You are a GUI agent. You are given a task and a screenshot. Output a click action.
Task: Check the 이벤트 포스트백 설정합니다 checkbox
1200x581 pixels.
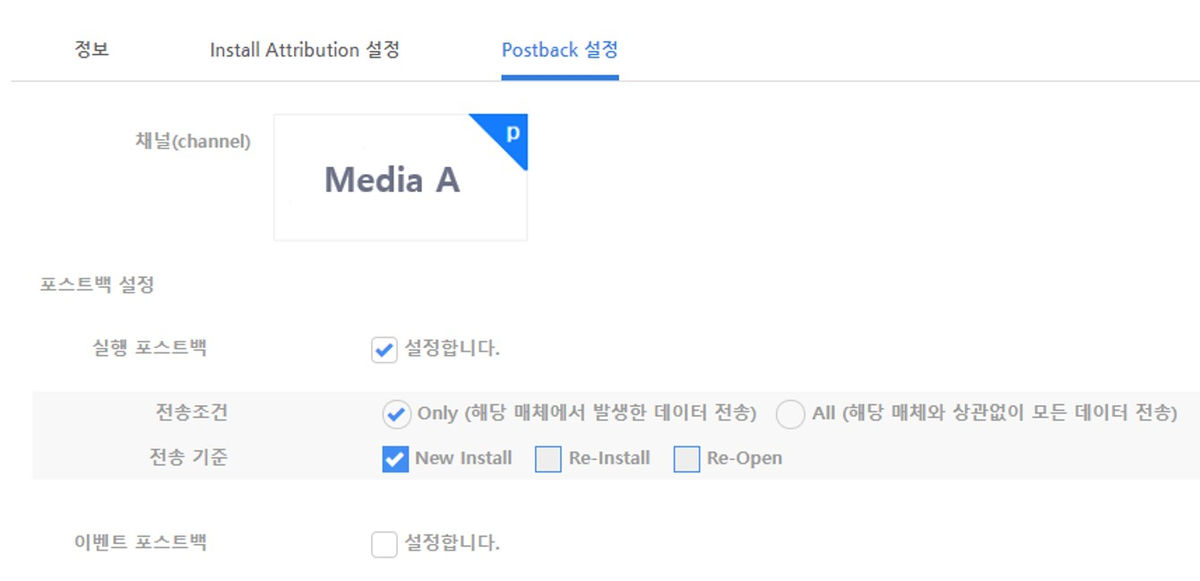coord(384,544)
